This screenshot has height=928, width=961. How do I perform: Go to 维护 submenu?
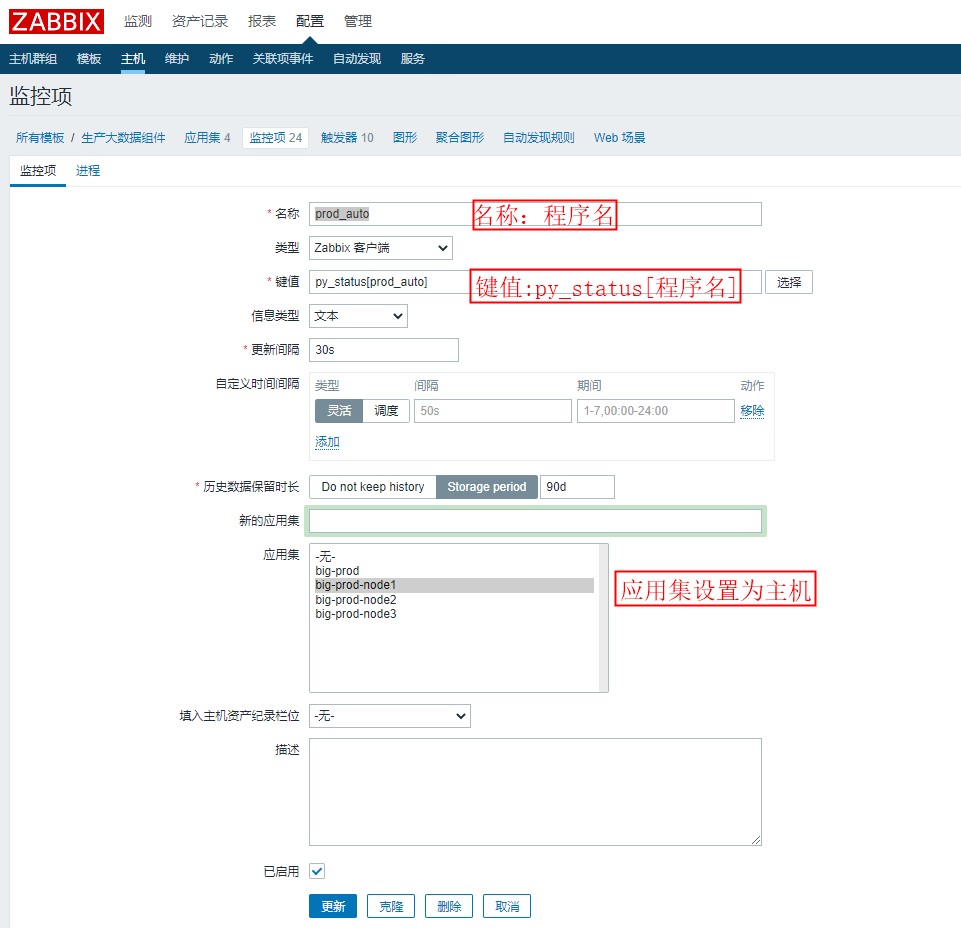(x=177, y=59)
